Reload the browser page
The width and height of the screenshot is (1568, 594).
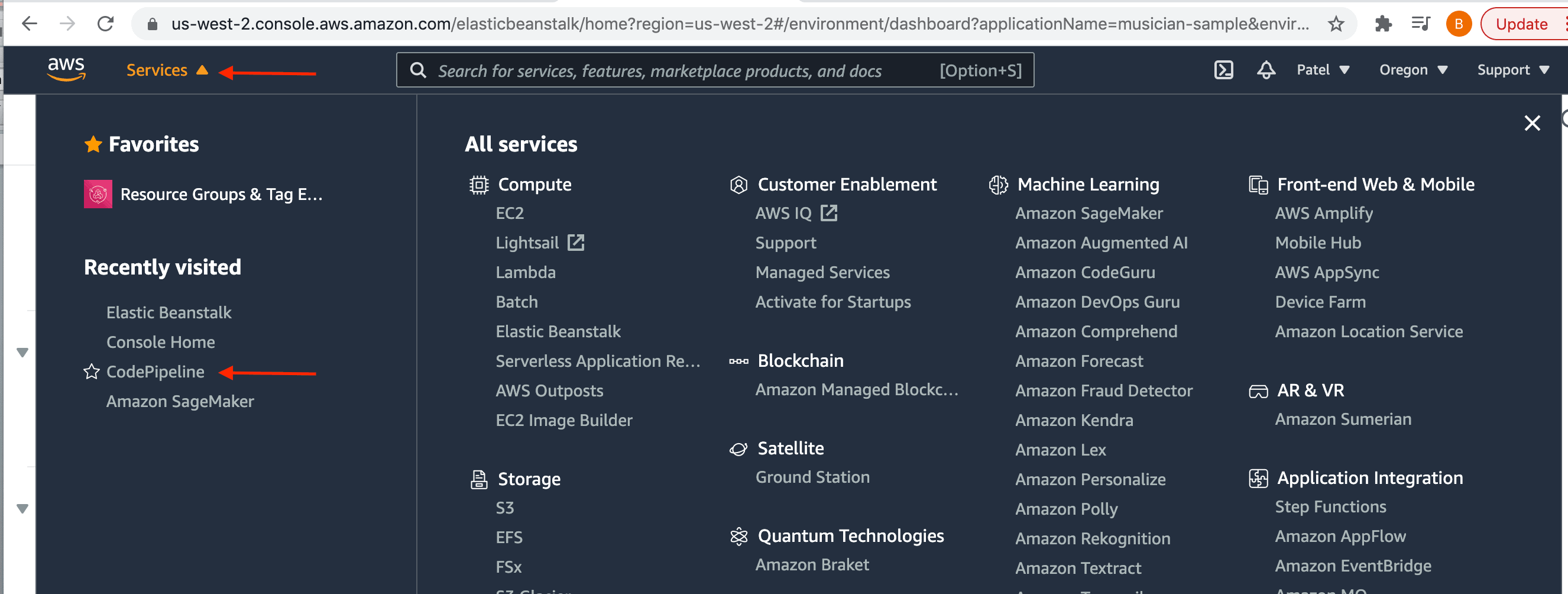tap(106, 24)
